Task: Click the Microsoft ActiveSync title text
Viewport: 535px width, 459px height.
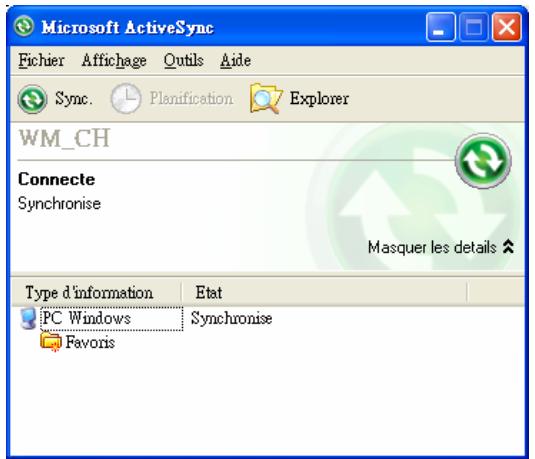Action: [x=128, y=27]
